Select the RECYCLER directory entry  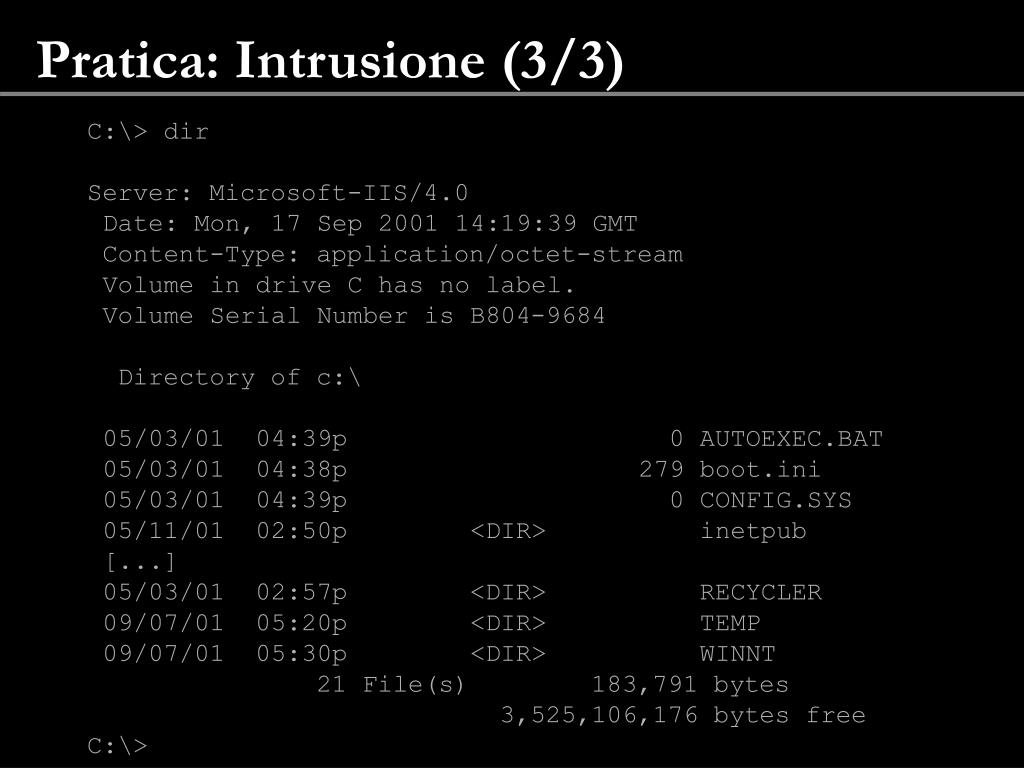tap(462, 592)
